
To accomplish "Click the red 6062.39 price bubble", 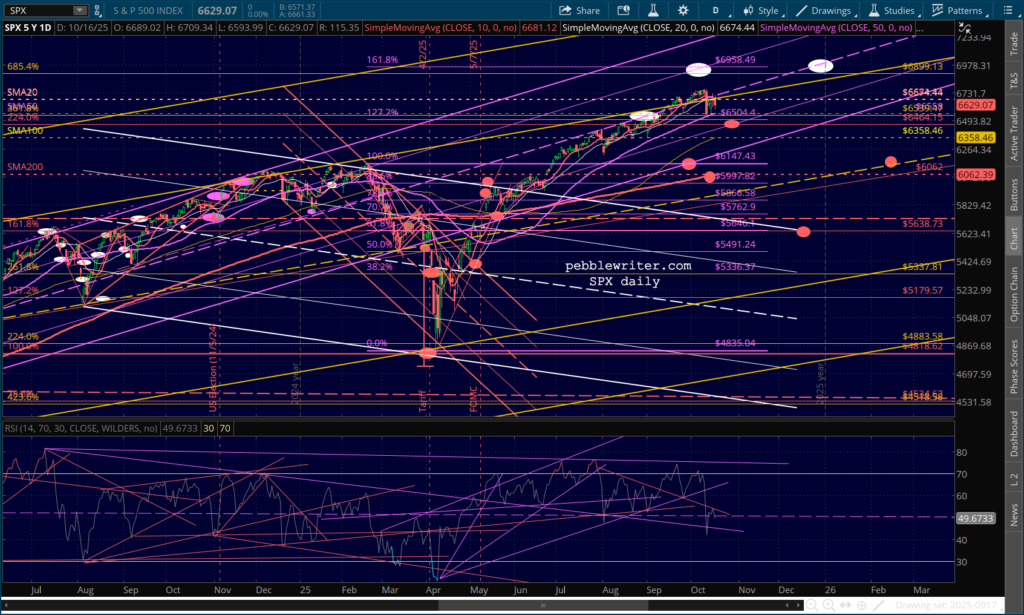I will click(x=975, y=174).
